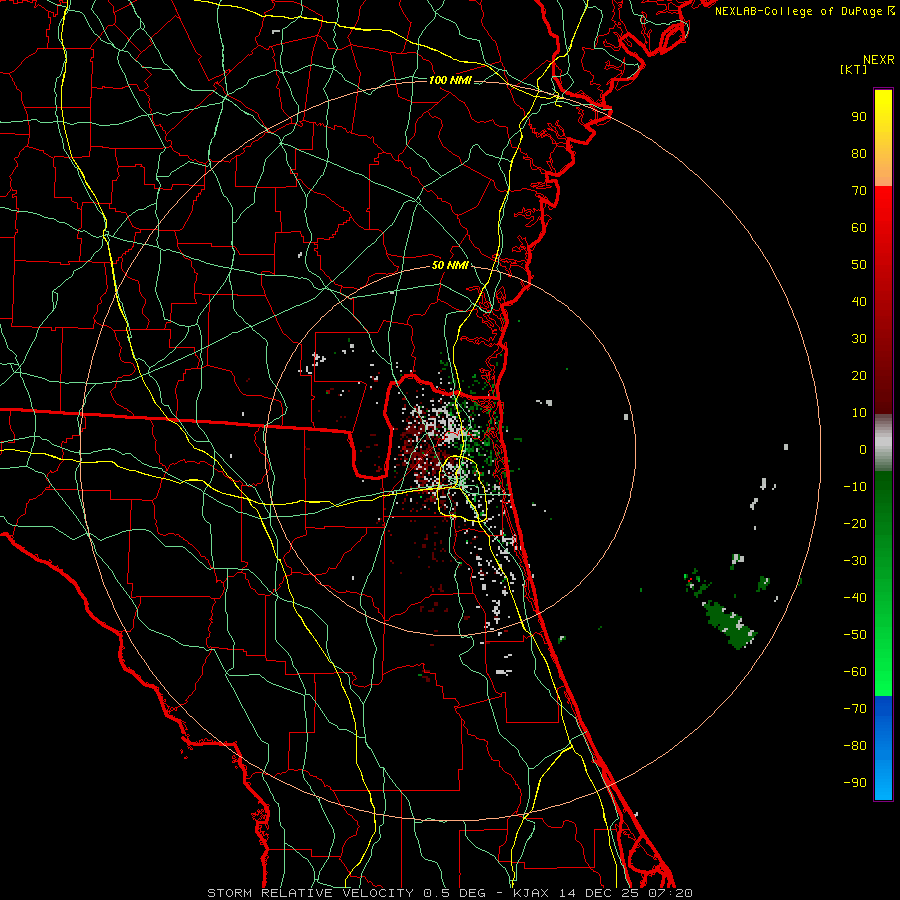Screen dimensions: 900x900
Task: Click the 90 value on velocity scale
Action: point(859,117)
